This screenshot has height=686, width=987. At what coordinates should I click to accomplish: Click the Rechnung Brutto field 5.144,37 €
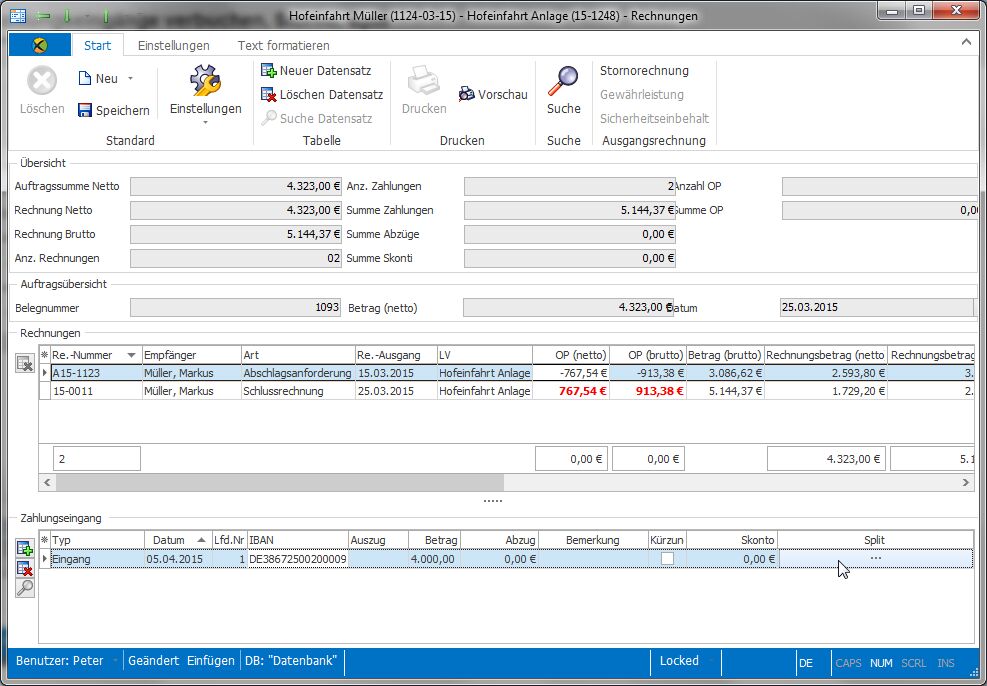pyautogui.click(x=235, y=234)
